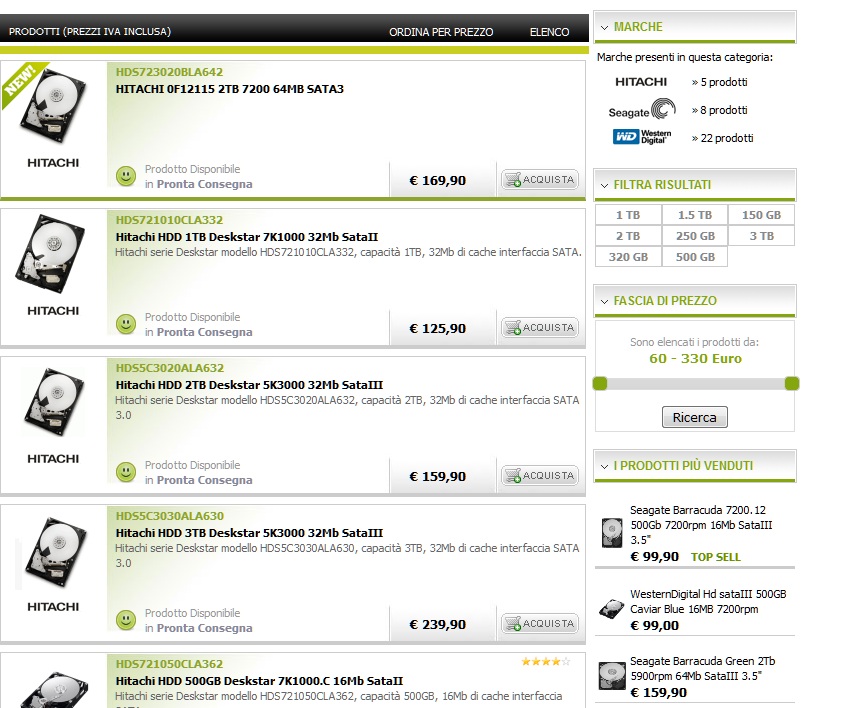This screenshot has width=865, height=708.
Task: Open hard drive image of HDS721010CLA332
Action: click(x=51, y=254)
